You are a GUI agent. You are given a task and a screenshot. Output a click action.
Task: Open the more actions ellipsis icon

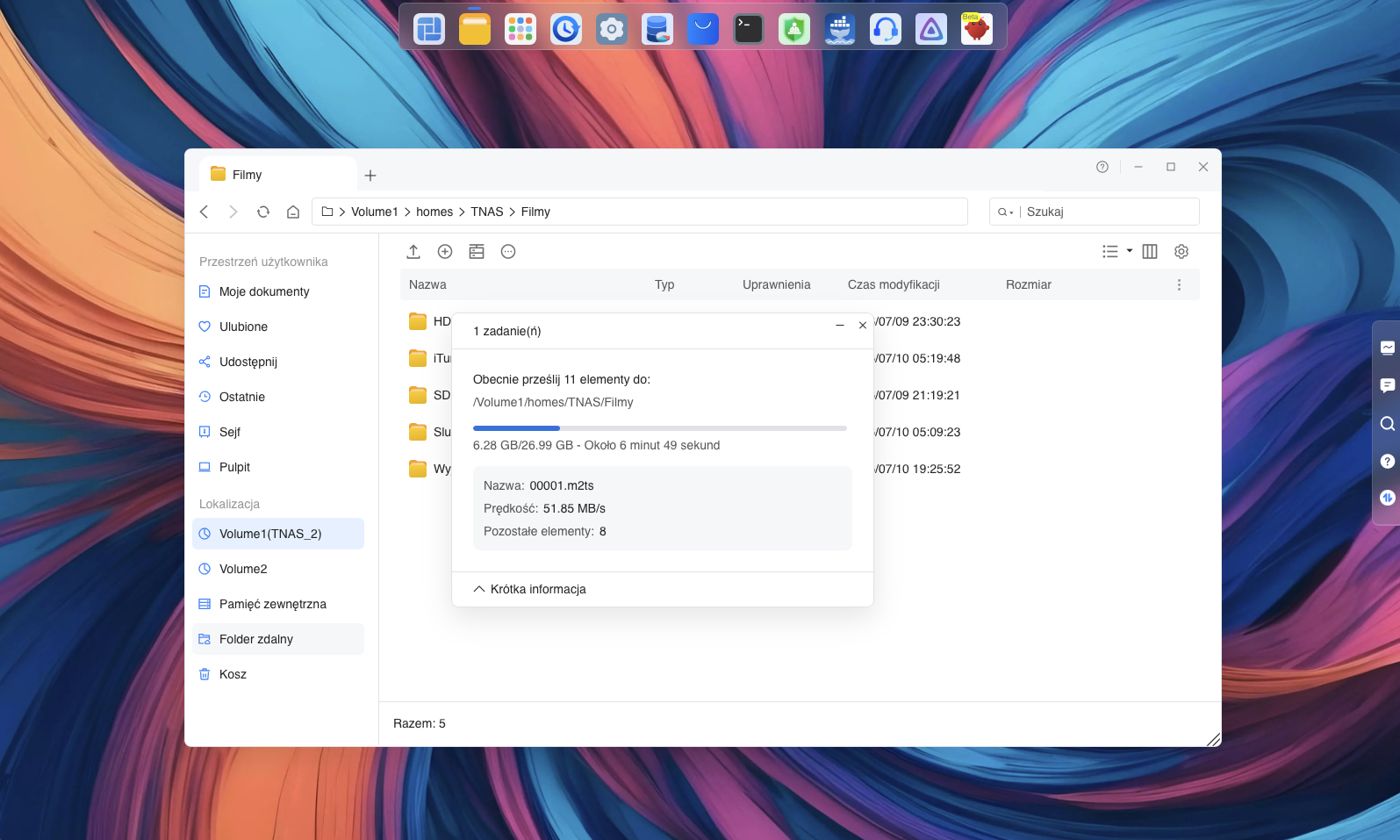tap(508, 252)
